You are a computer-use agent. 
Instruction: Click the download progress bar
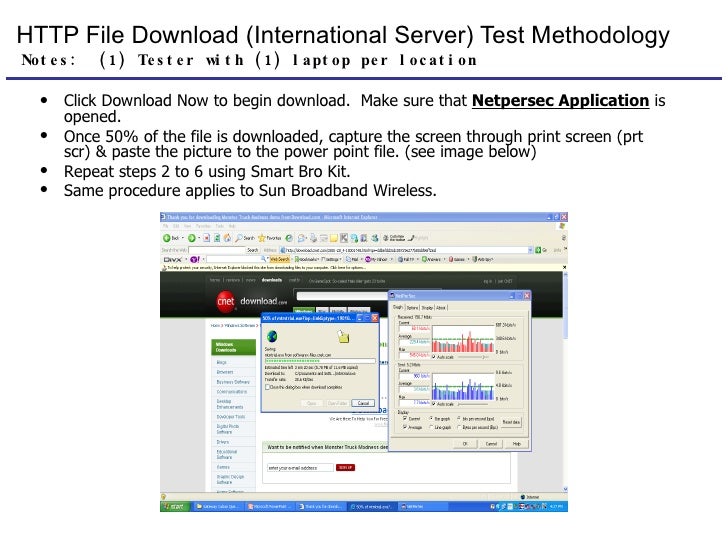[320, 361]
